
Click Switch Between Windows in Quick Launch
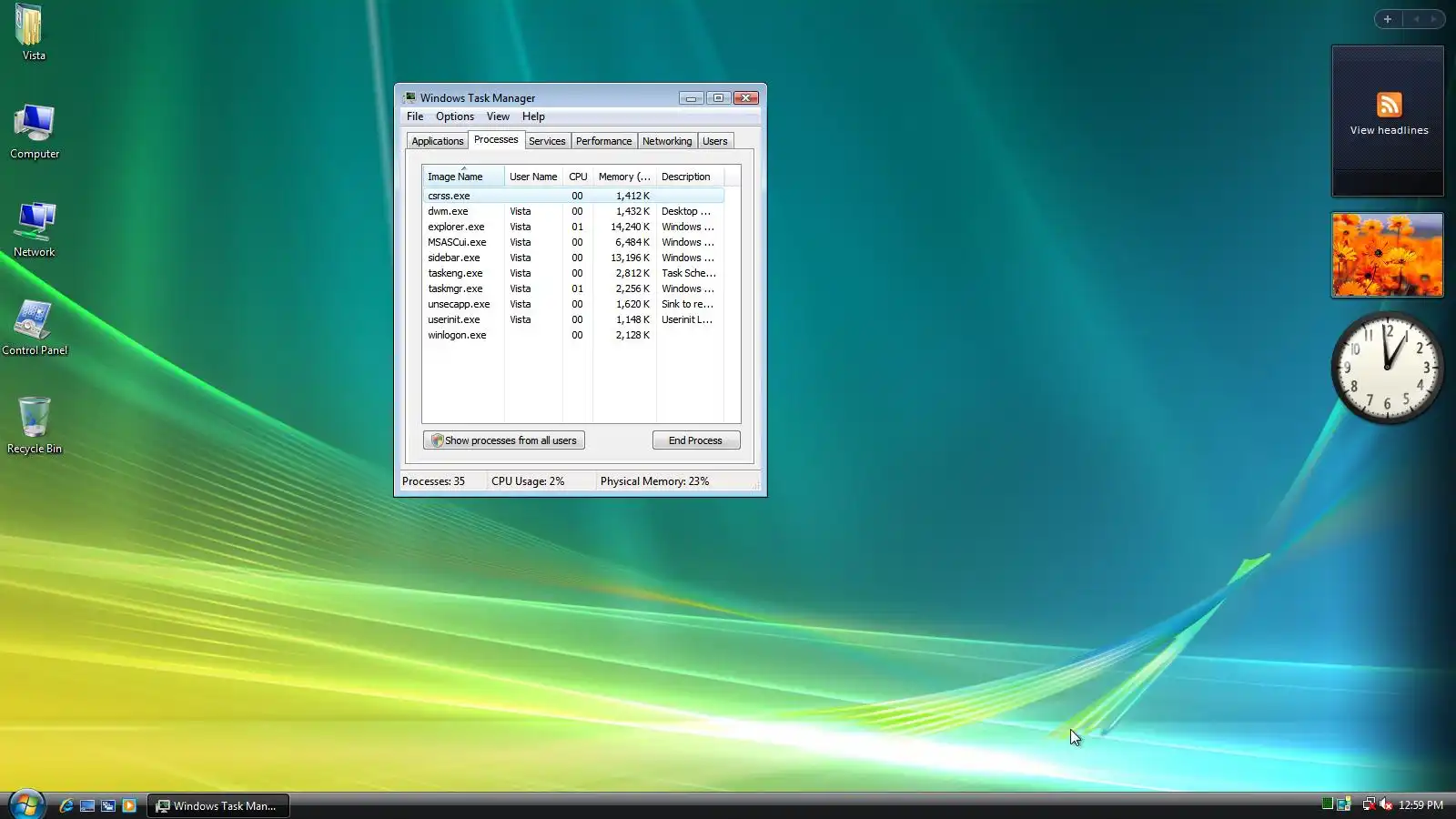coord(108,805)
